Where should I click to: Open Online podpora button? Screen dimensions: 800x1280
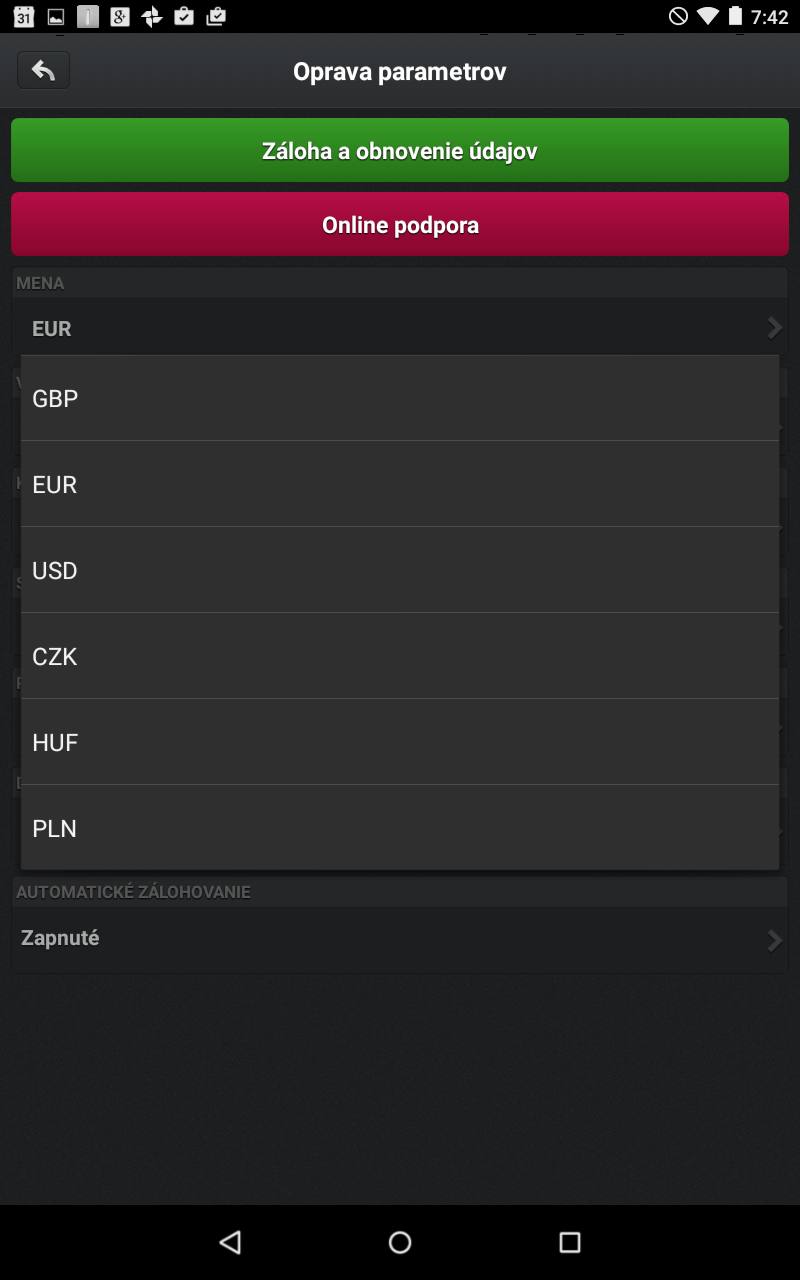[x=400, y=224]
